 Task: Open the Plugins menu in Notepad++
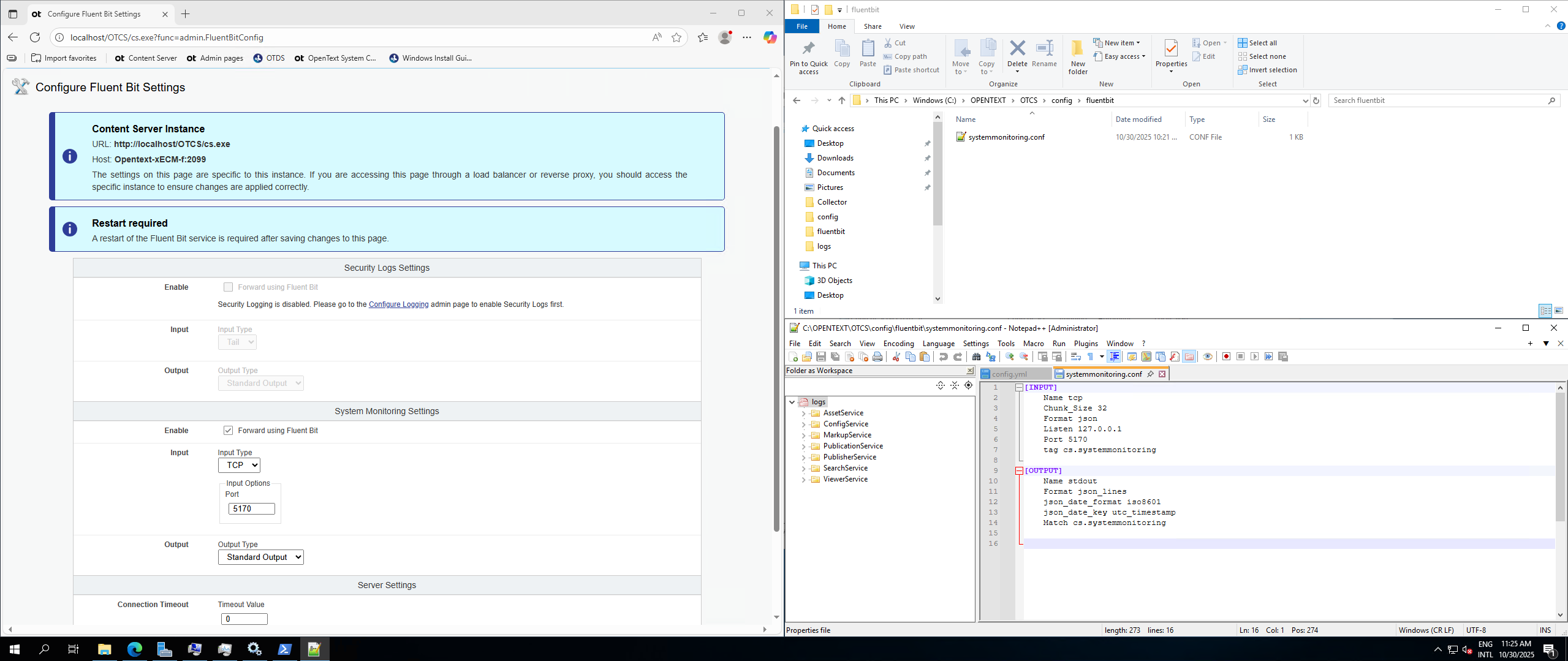click(x=1086, y=344)
